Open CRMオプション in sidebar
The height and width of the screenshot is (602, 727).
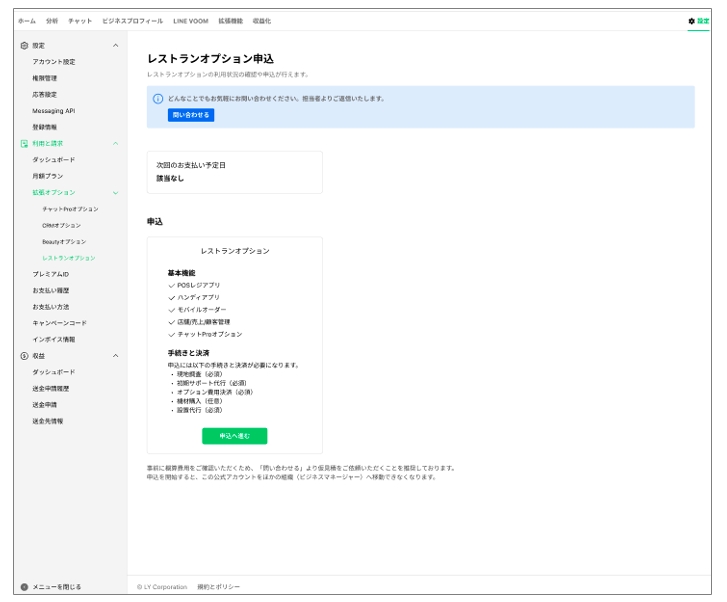point(62,225)
